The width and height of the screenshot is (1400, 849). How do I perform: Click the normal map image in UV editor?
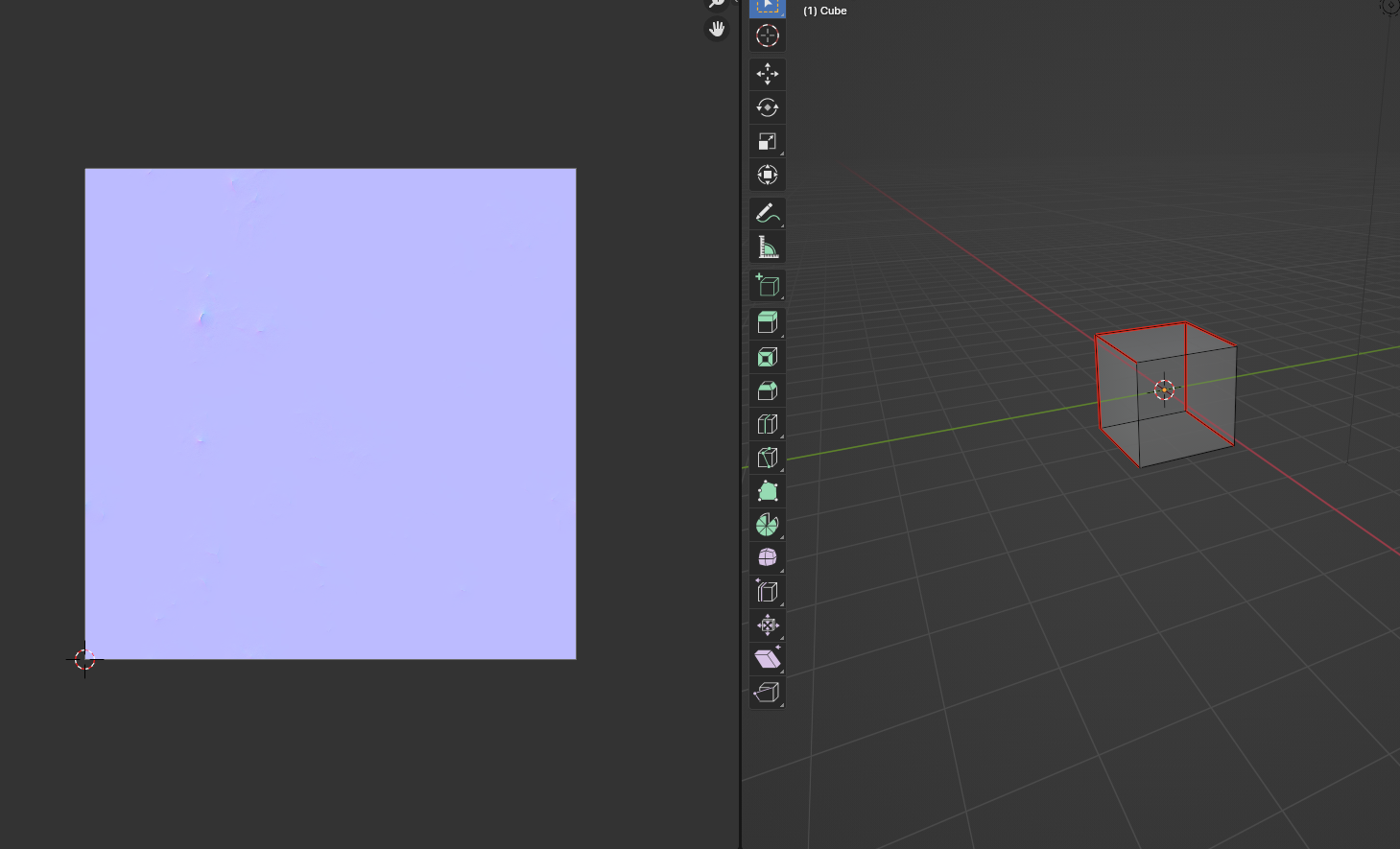[330, 413]
